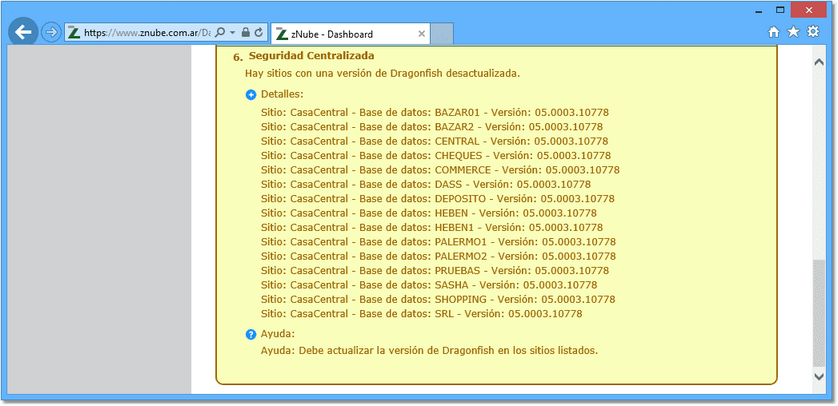Select the COMMERCE database row
This screenshot has height=406, width=838.
440,170
